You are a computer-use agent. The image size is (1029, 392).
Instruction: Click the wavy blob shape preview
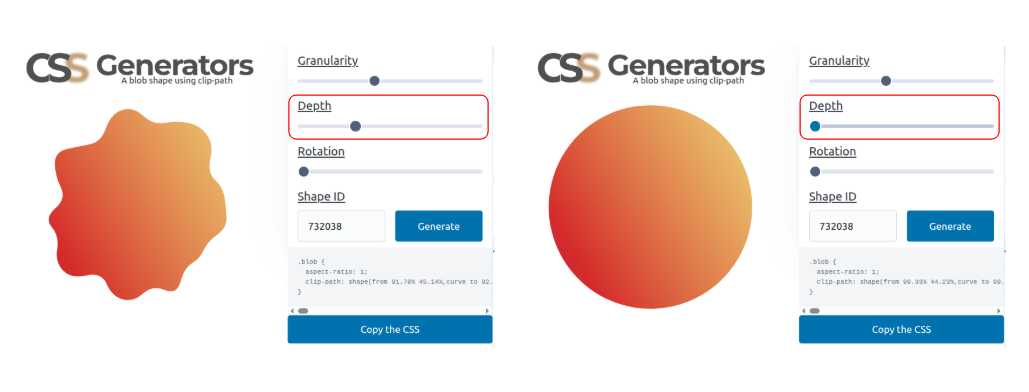point(138,204)
